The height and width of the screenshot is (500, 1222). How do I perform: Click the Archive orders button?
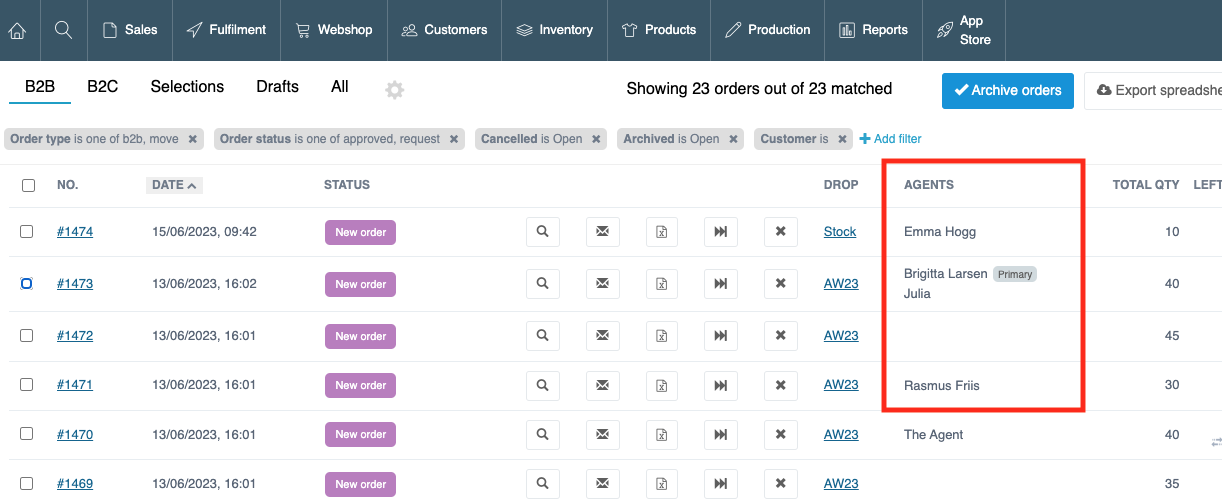click(1008, 90)
